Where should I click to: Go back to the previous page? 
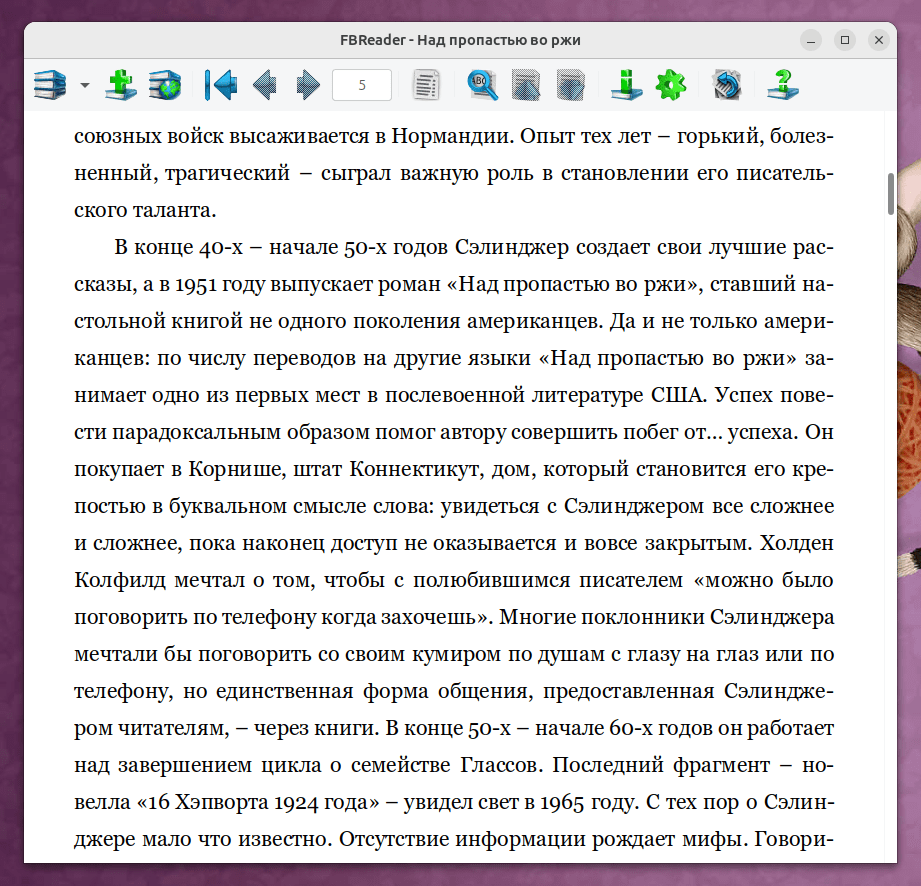point(264,85)
